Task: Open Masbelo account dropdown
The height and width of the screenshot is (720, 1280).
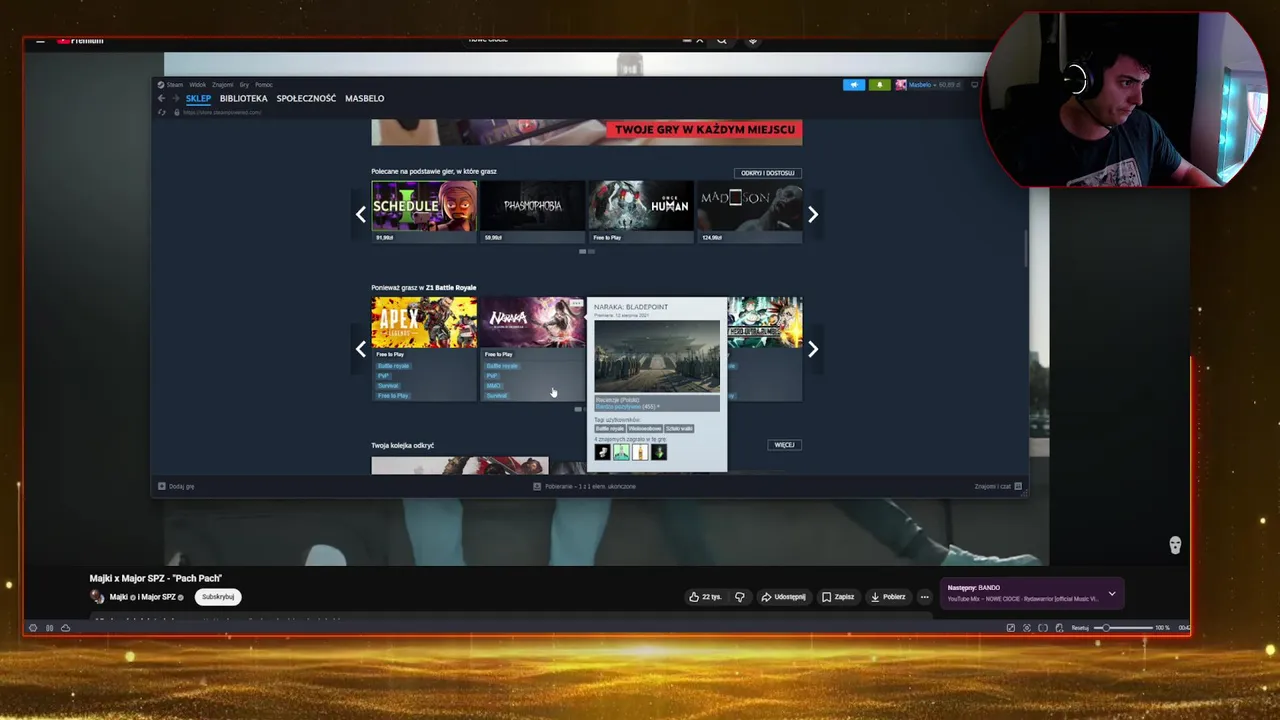Action: 929,85
